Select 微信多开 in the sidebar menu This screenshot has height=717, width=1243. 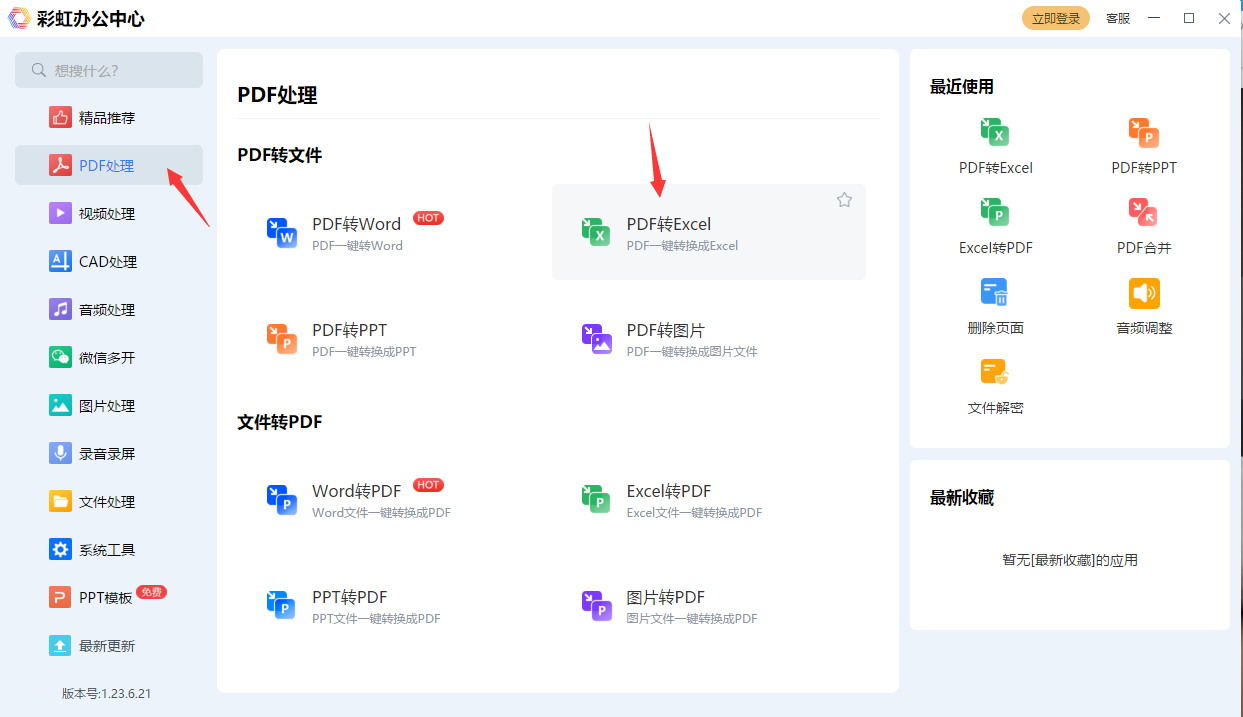coord(108,358)
